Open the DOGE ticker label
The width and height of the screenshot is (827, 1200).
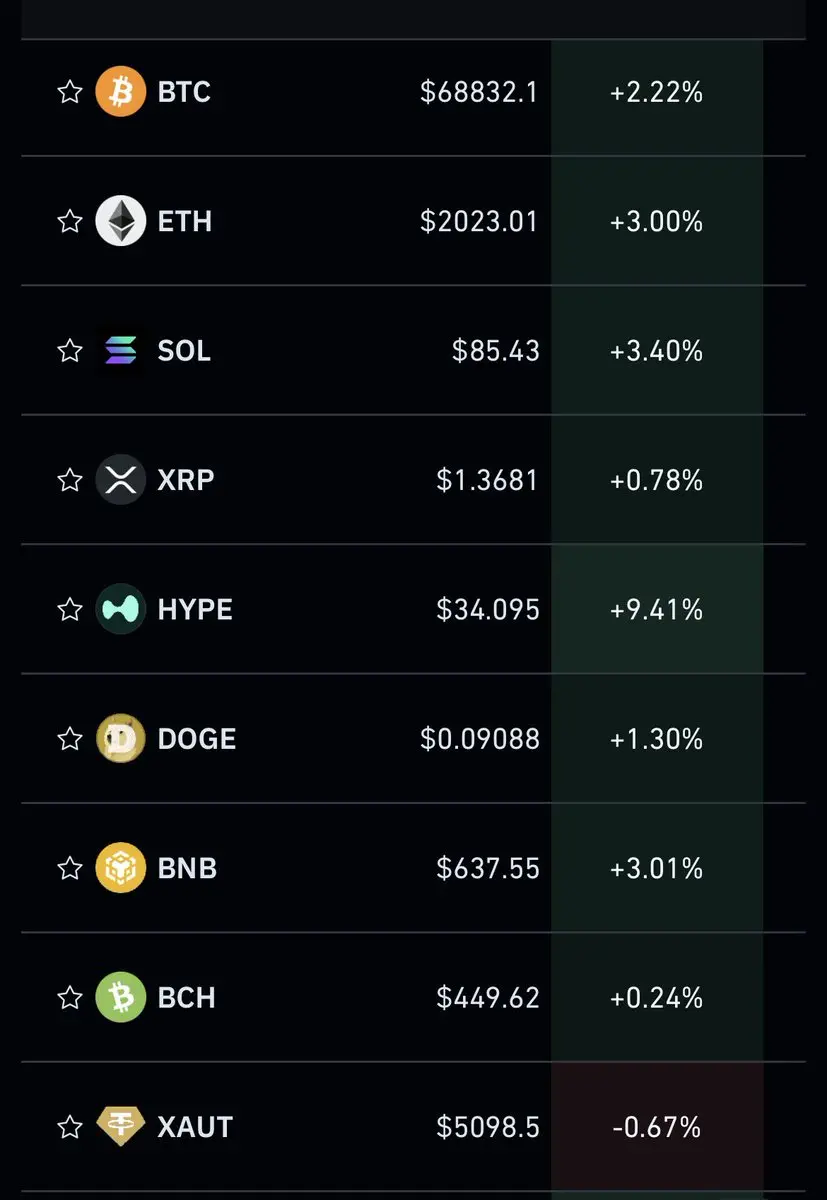[196, 739]
